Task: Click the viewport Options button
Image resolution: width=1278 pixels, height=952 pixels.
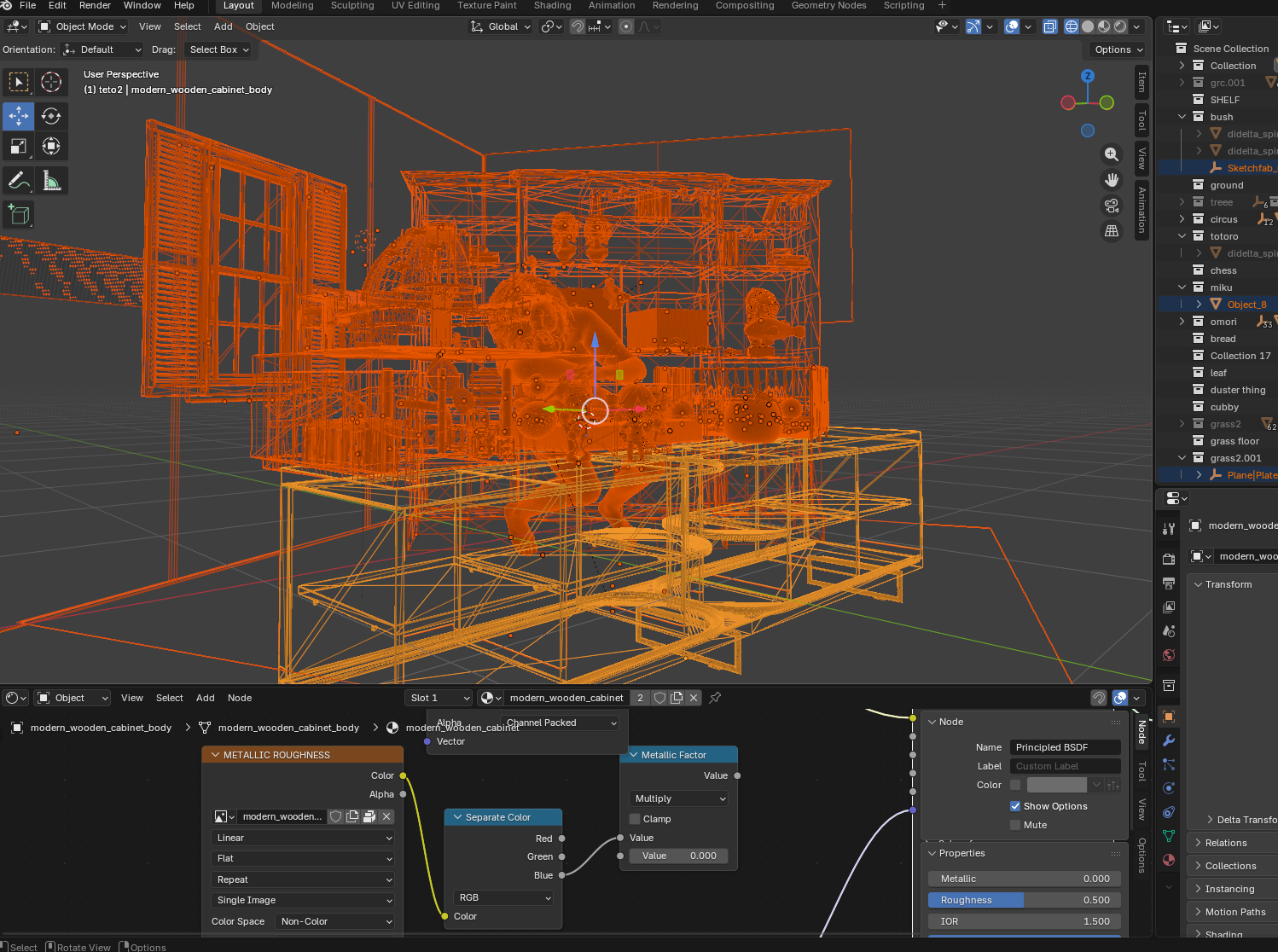Action: coord(1118,49)
